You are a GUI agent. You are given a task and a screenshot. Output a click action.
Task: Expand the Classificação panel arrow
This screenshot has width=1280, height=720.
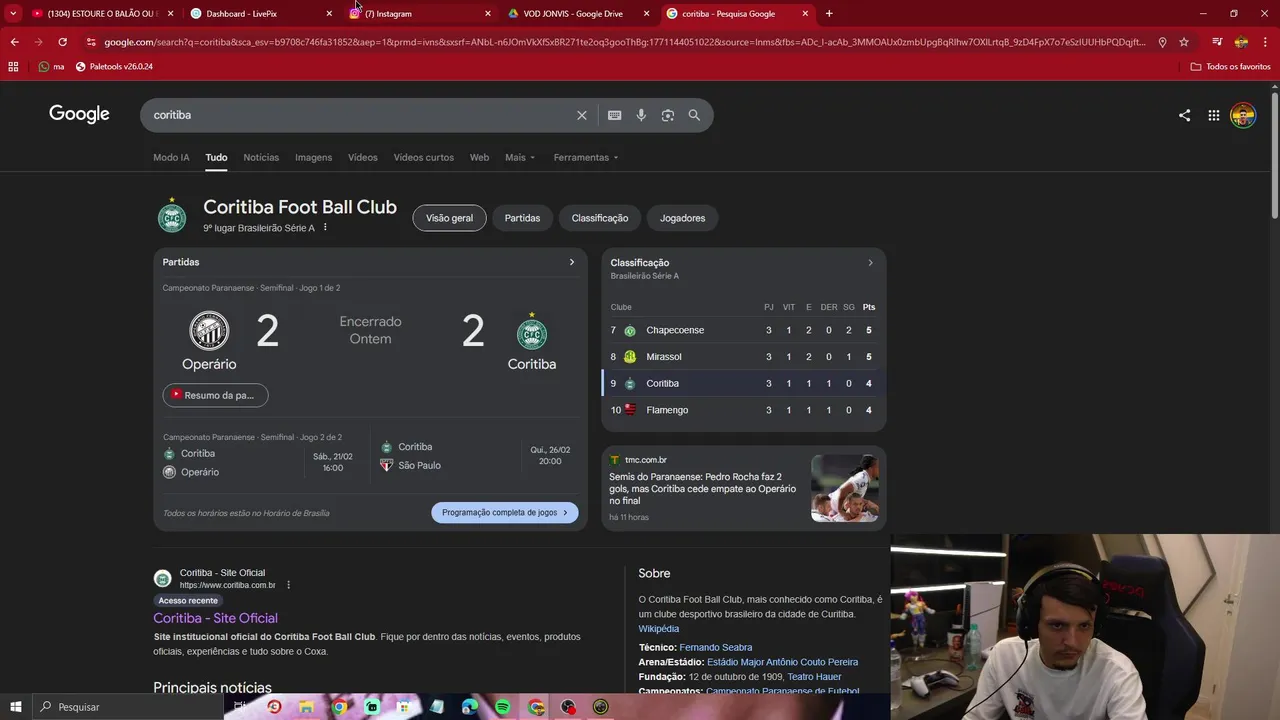click(870, 263)
